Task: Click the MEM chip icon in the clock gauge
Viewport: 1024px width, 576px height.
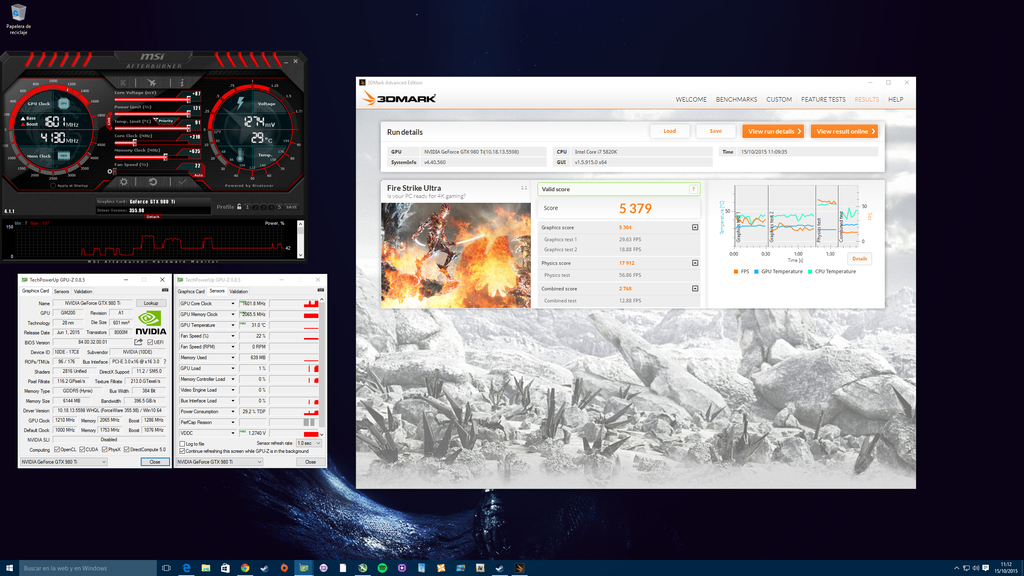Action: tap(63, 155)
